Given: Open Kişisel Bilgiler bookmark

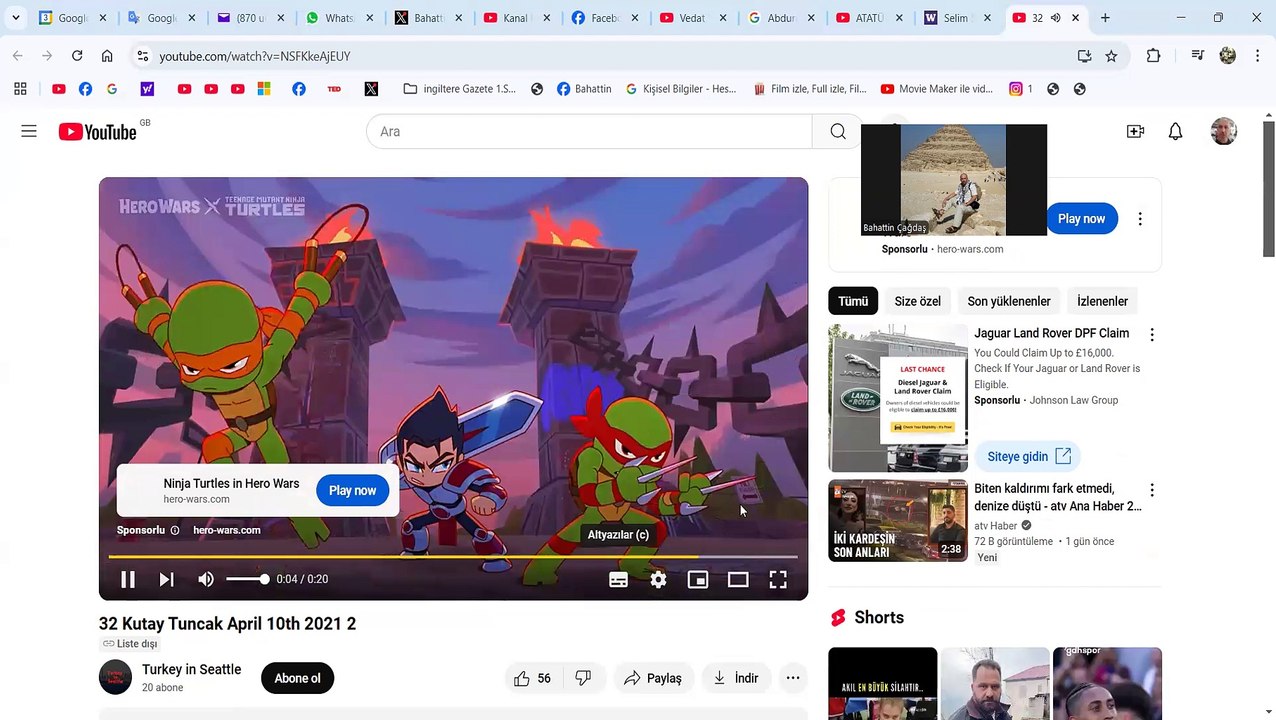Looking at the screenshot, I should 681,89.
